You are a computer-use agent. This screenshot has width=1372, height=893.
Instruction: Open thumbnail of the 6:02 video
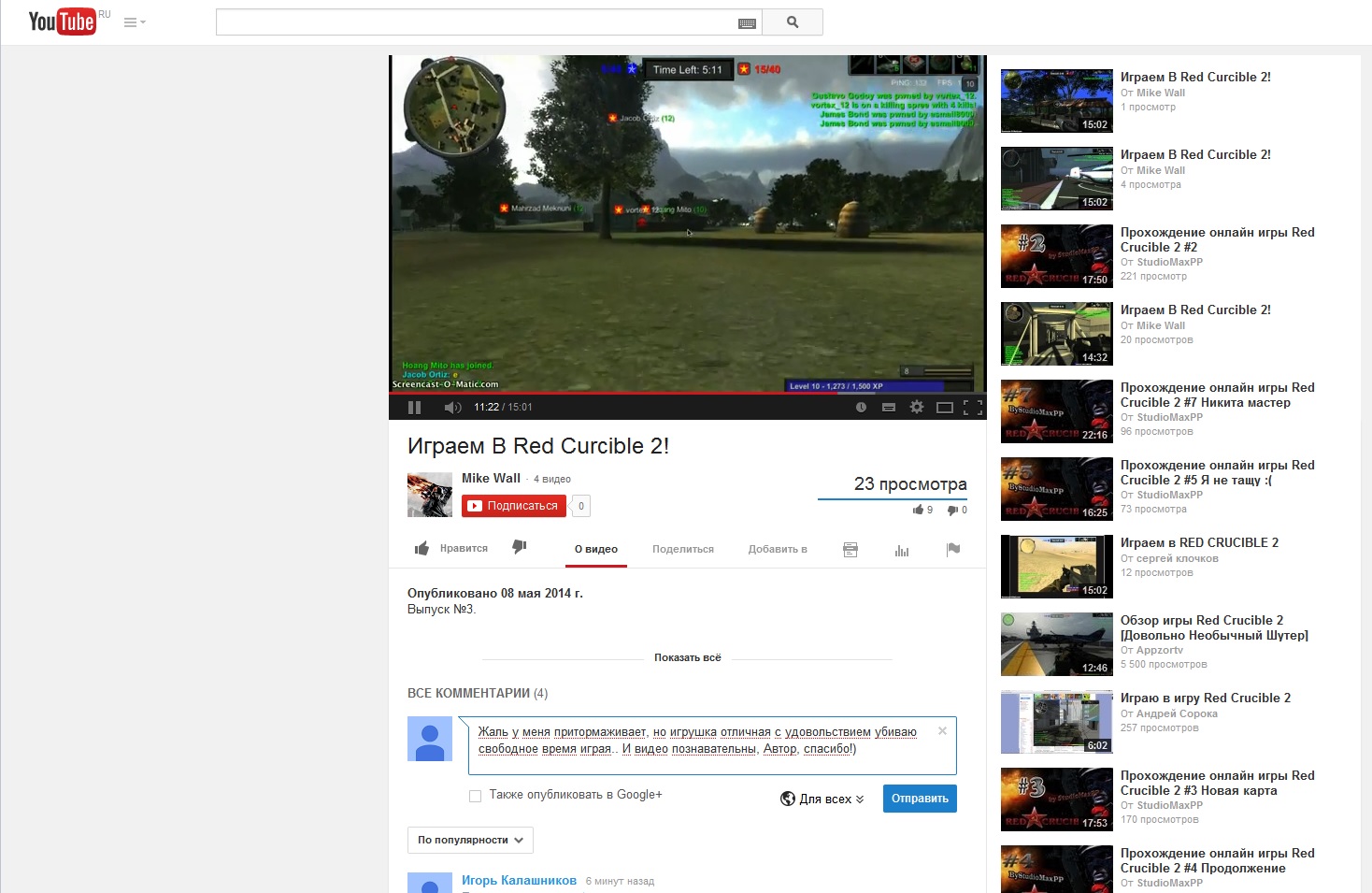point(1057,722)
